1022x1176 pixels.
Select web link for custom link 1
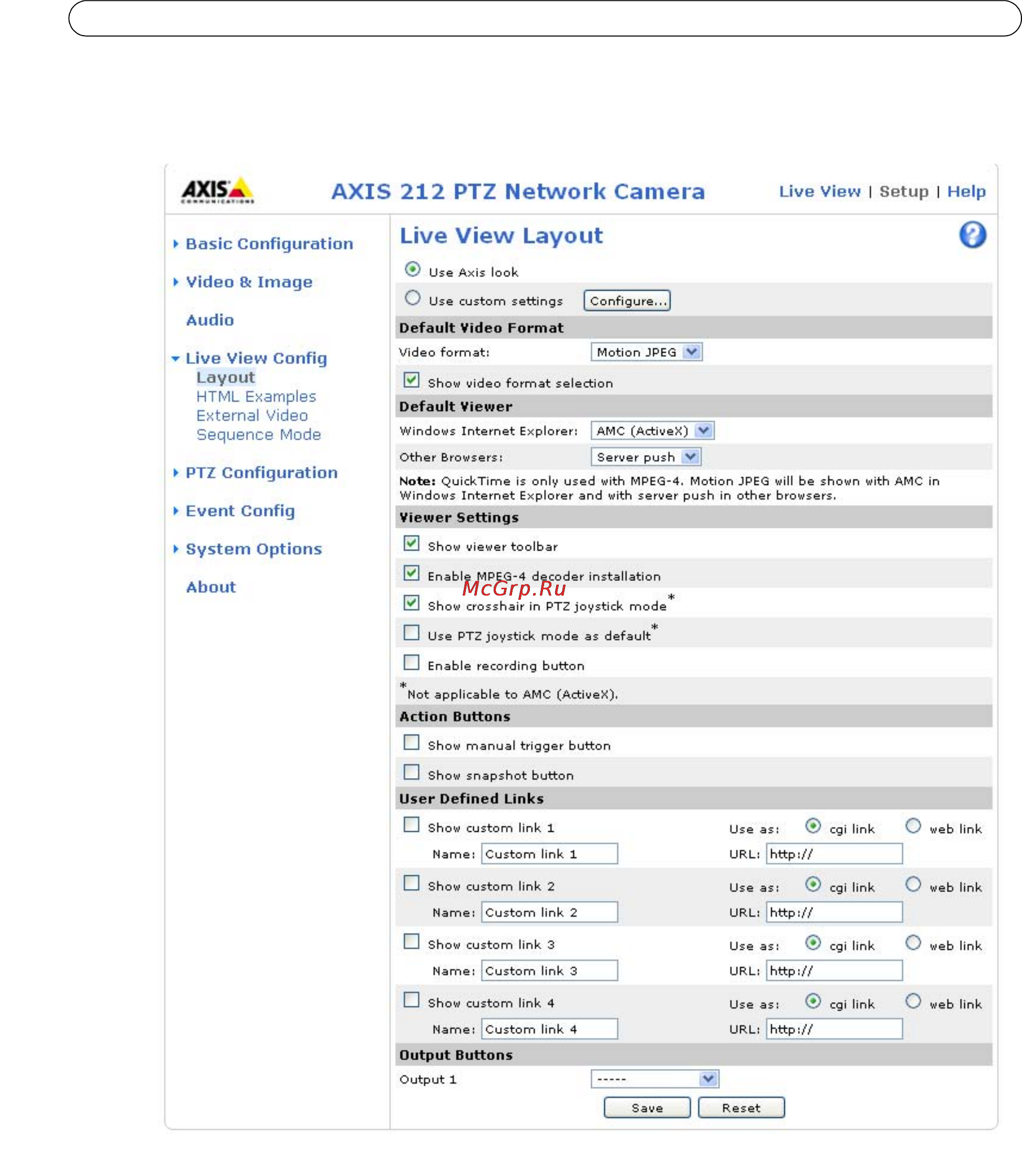[913, 826]
